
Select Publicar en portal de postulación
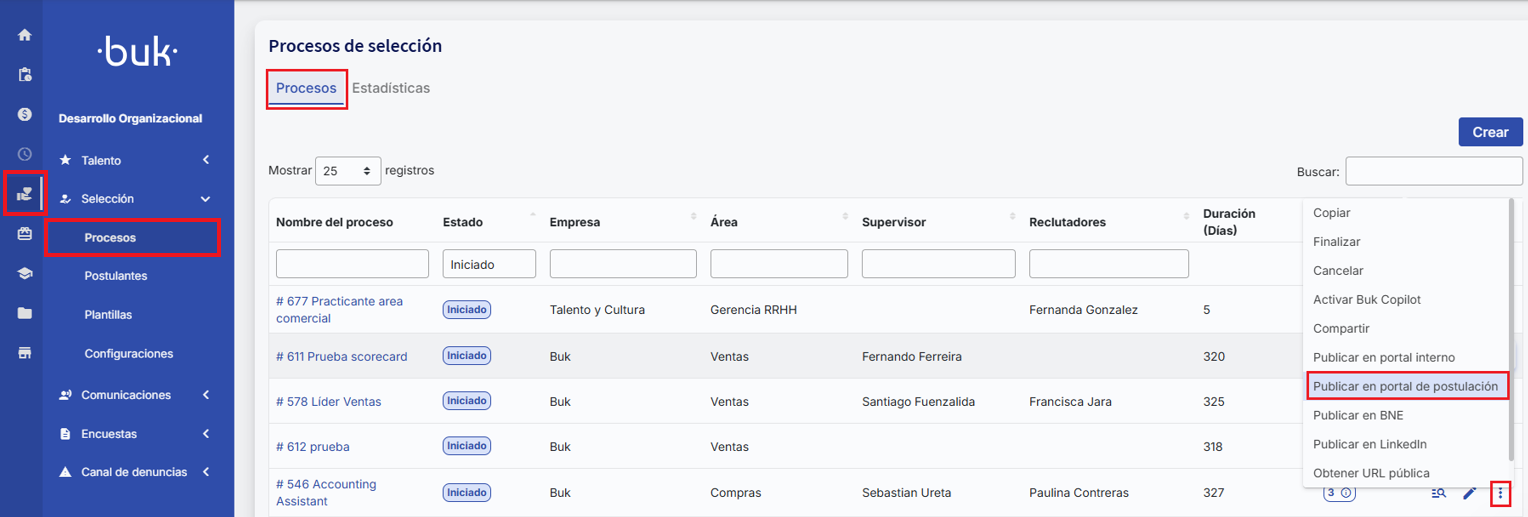tap(1405, 386)
